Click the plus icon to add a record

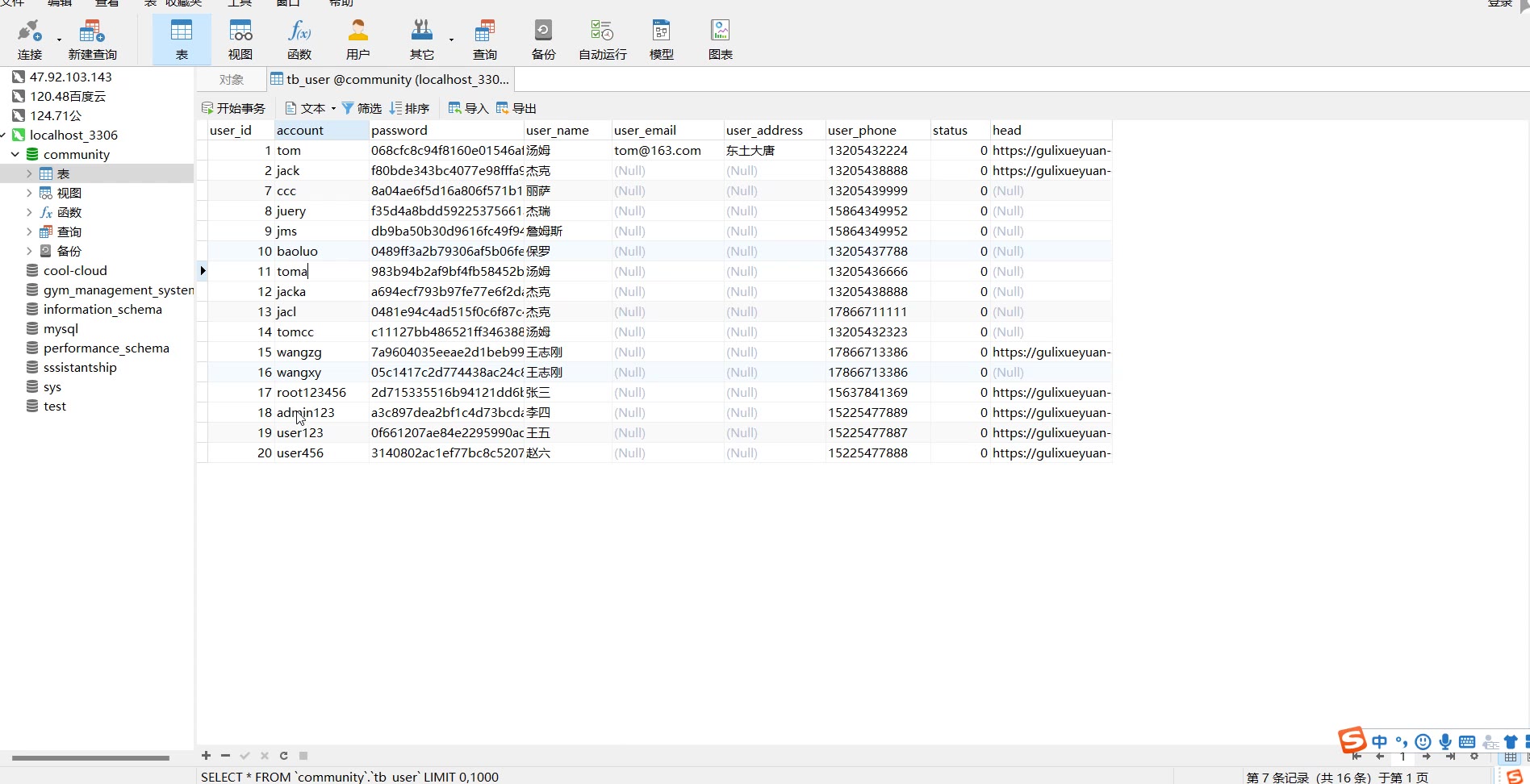(206, 756)
